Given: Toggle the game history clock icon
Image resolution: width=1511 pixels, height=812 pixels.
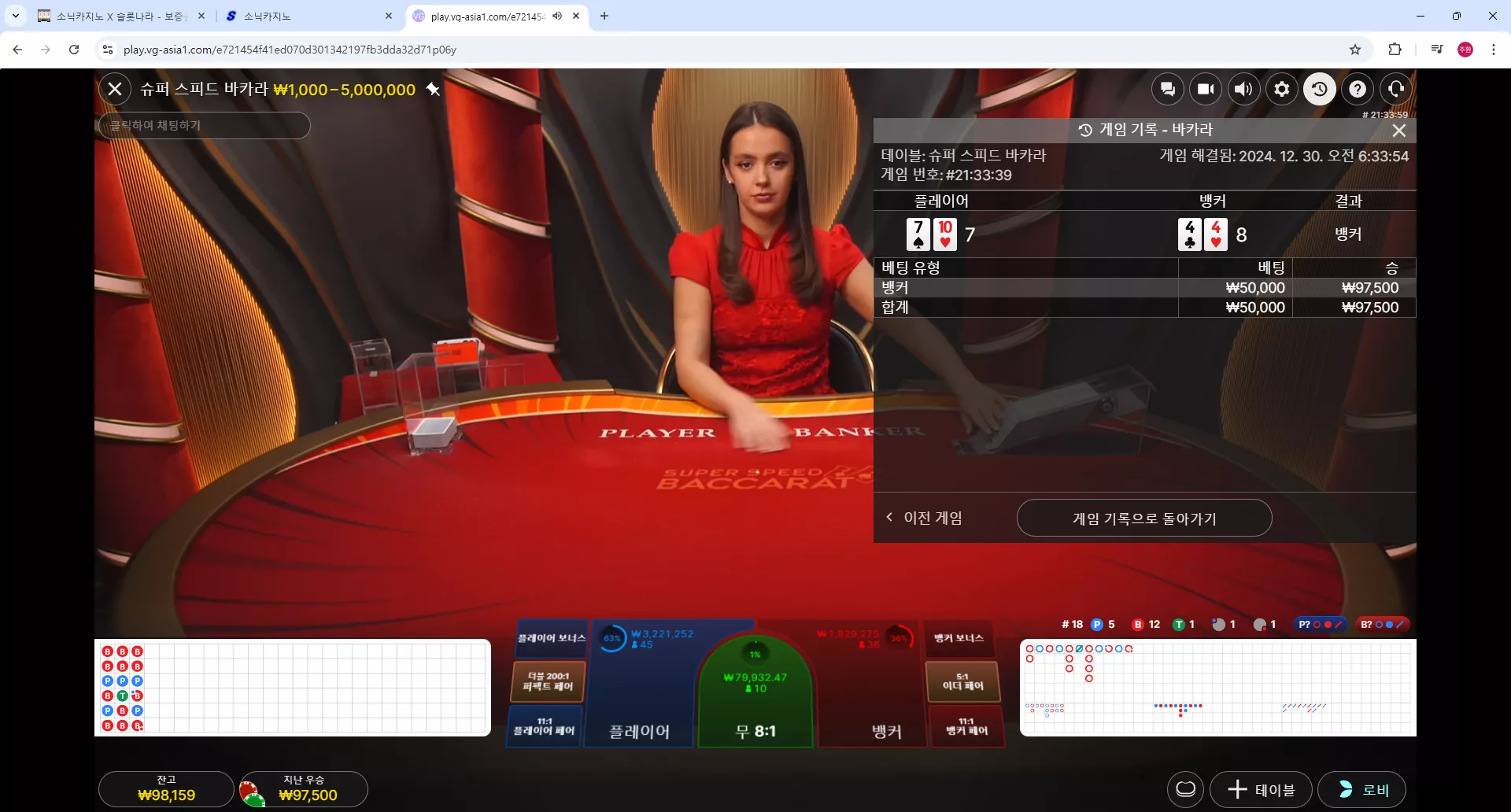Looking at the screenshot, I should coord(1320,89).
